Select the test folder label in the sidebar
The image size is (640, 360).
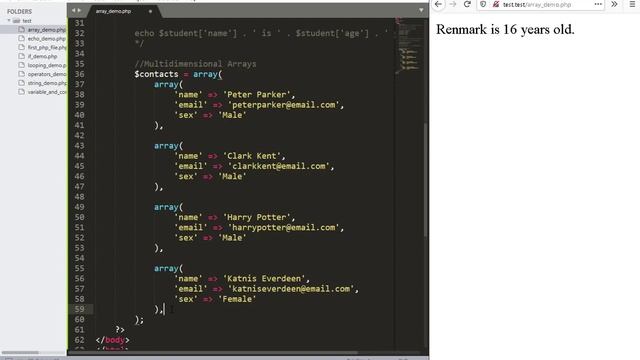click(x=27, y=20)
